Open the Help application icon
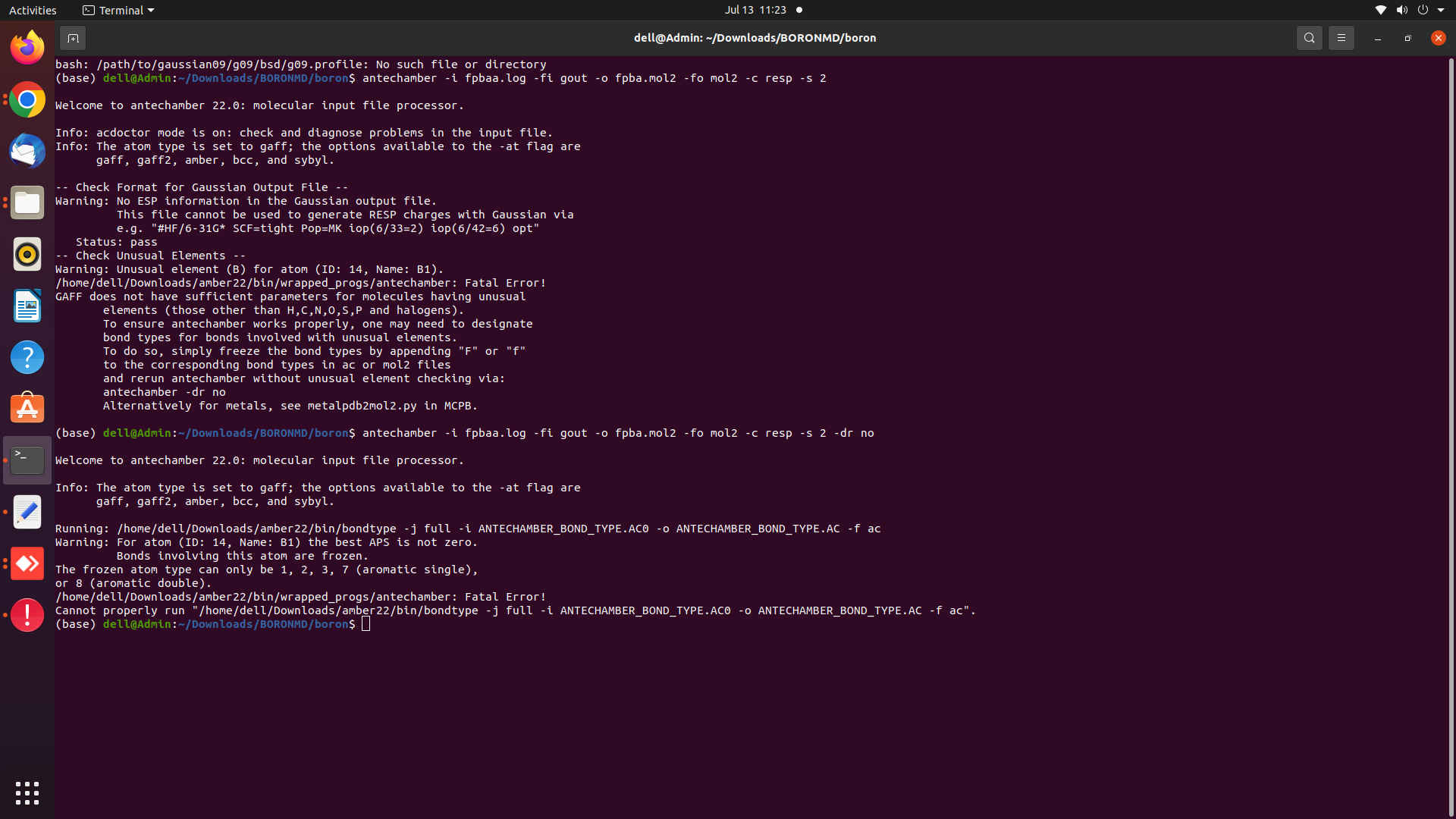The height and width of the screenshot is (819, 1456). [27, 357]
